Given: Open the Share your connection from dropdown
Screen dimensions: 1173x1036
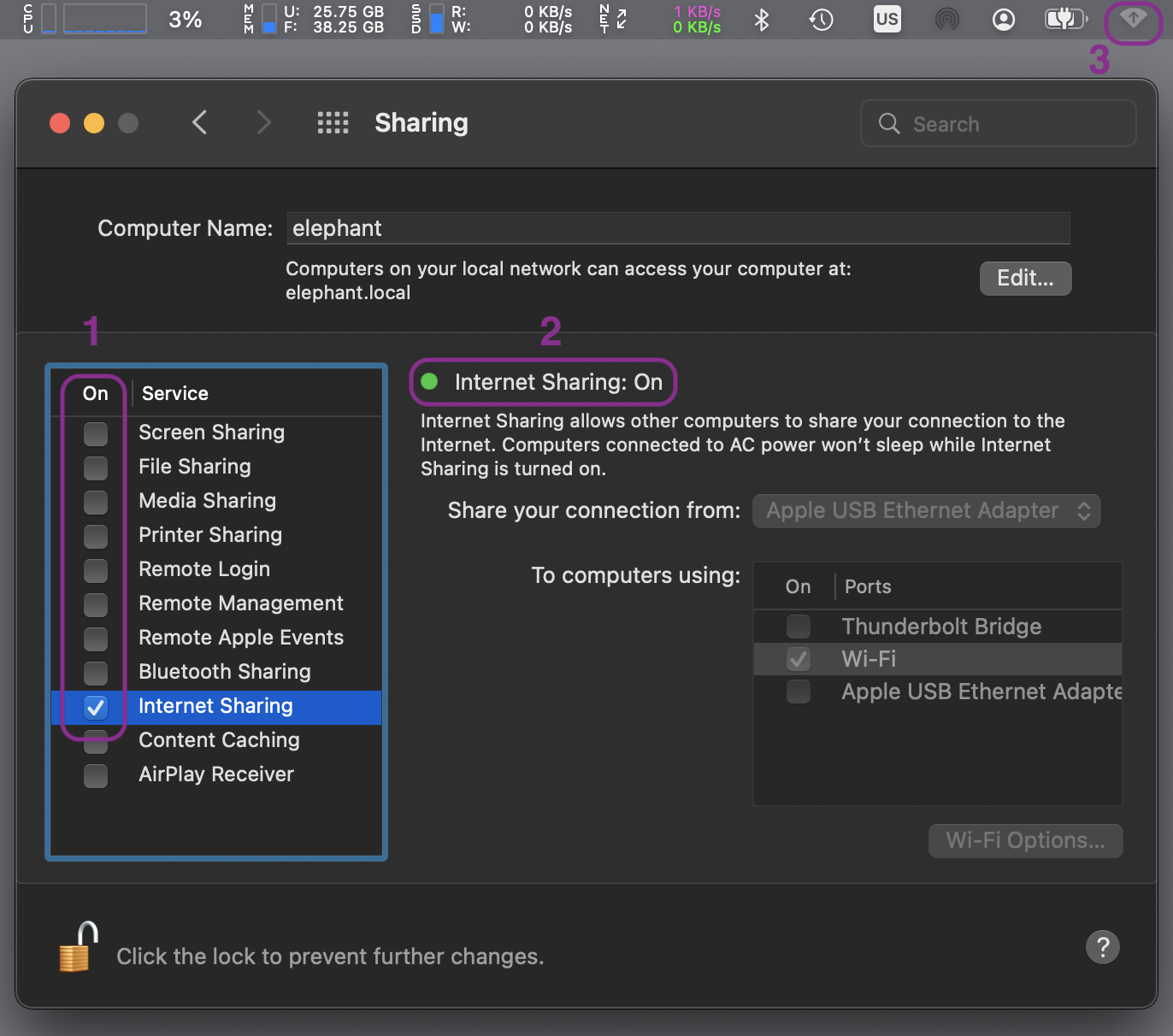Looking at the screenshot, I should point(926,510).
